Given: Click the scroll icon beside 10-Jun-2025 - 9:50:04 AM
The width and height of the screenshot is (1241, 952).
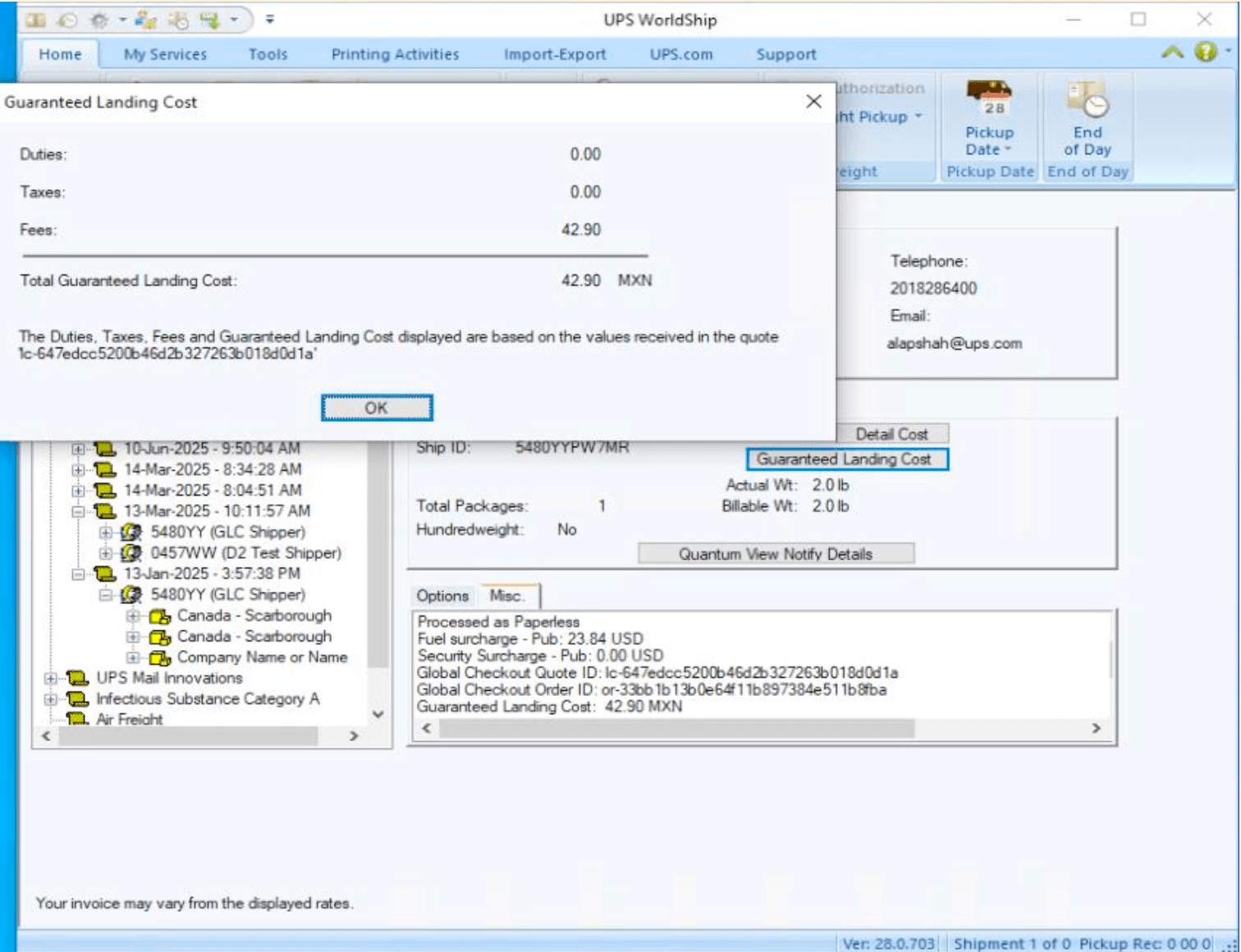Looking at the screenshot, I should coord(104,448).
